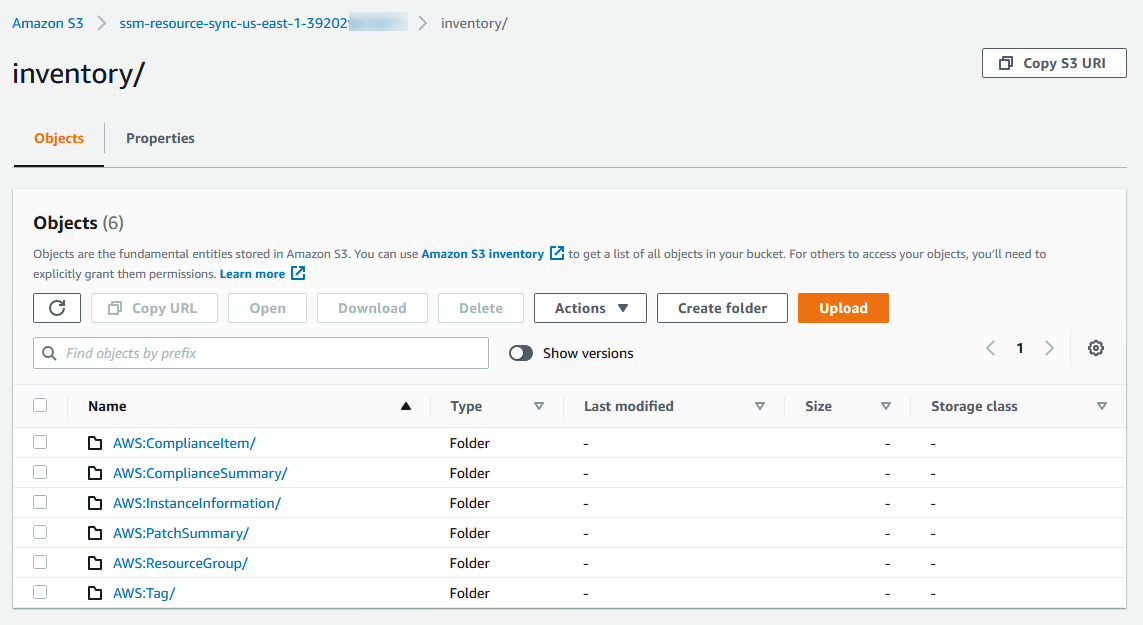Check the box for AWS:ResourceGroup/
This screenshot has width=1143, height=625.
[40, 562]
